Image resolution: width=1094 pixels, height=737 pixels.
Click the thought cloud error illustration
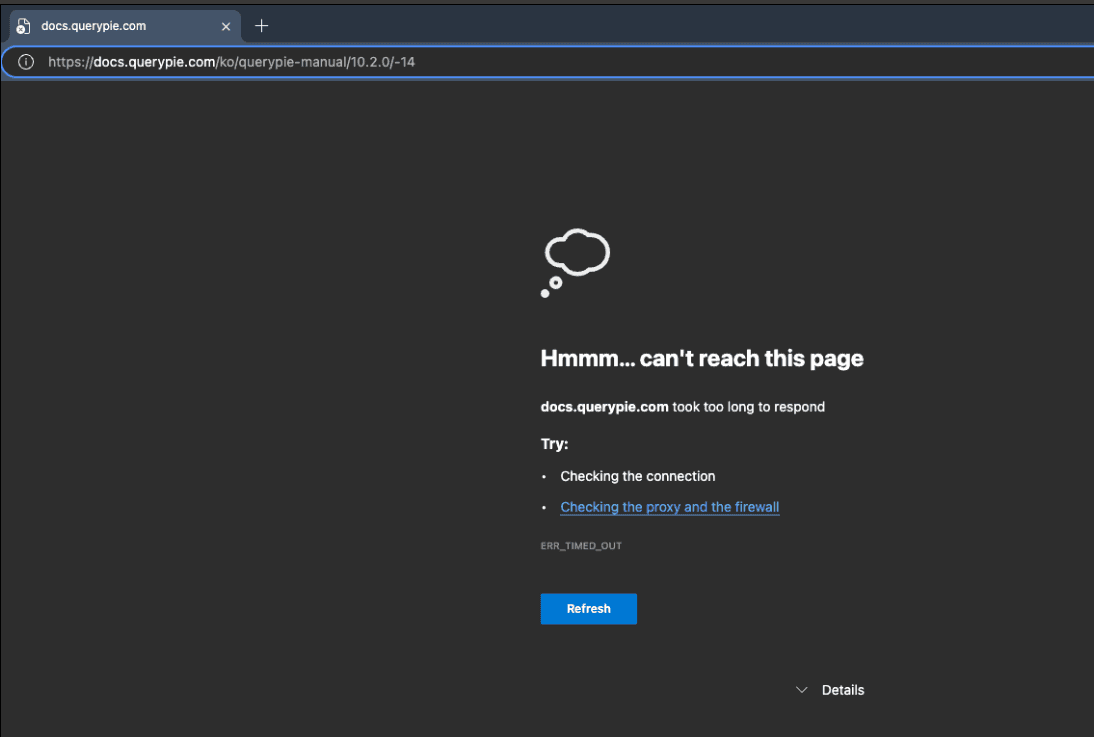(x=576, y=254)
